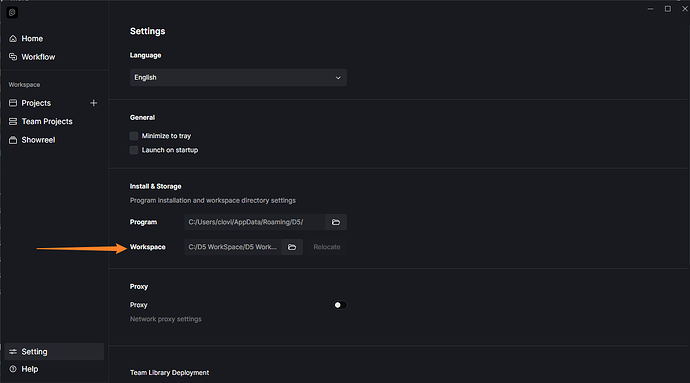Browse Program folder with folder icon

coord(336,222)
